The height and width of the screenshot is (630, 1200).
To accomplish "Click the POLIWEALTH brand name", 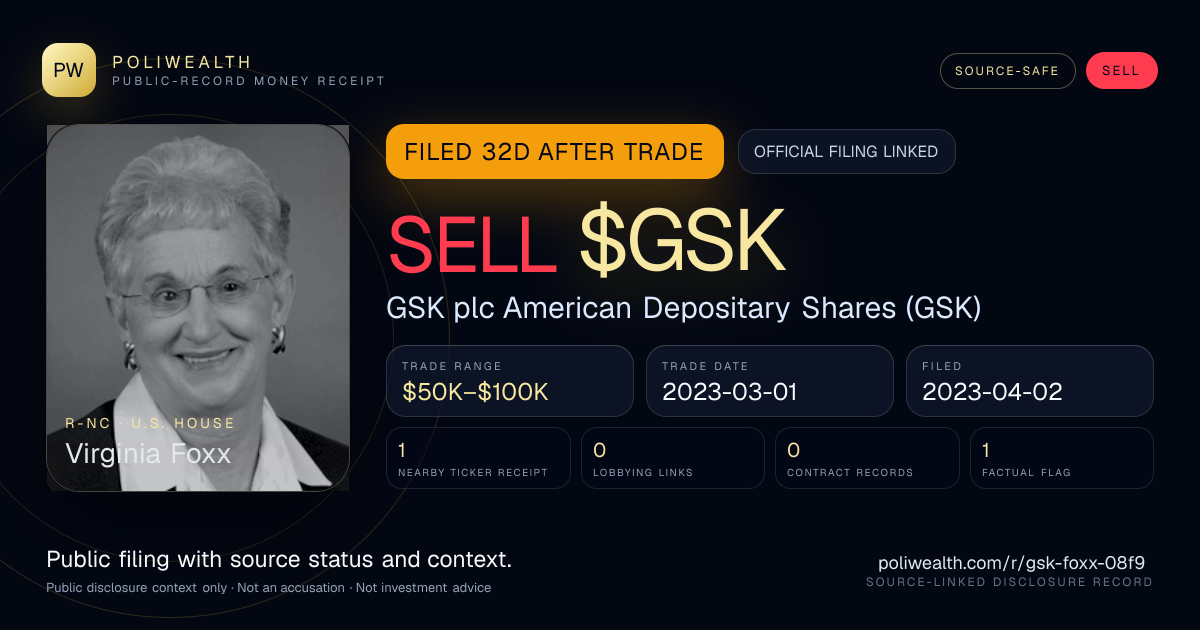I will [x=182, y=62].
